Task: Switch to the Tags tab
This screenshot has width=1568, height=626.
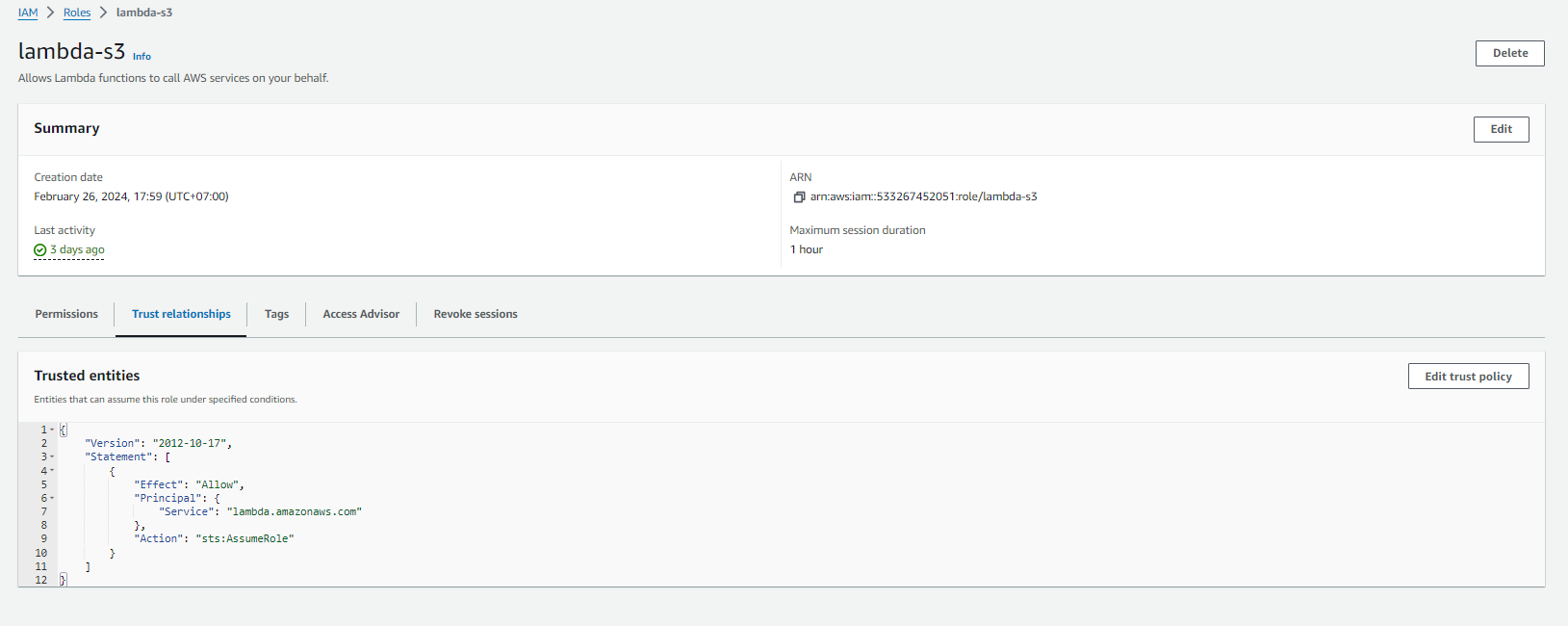Action: tap(276, 314)
